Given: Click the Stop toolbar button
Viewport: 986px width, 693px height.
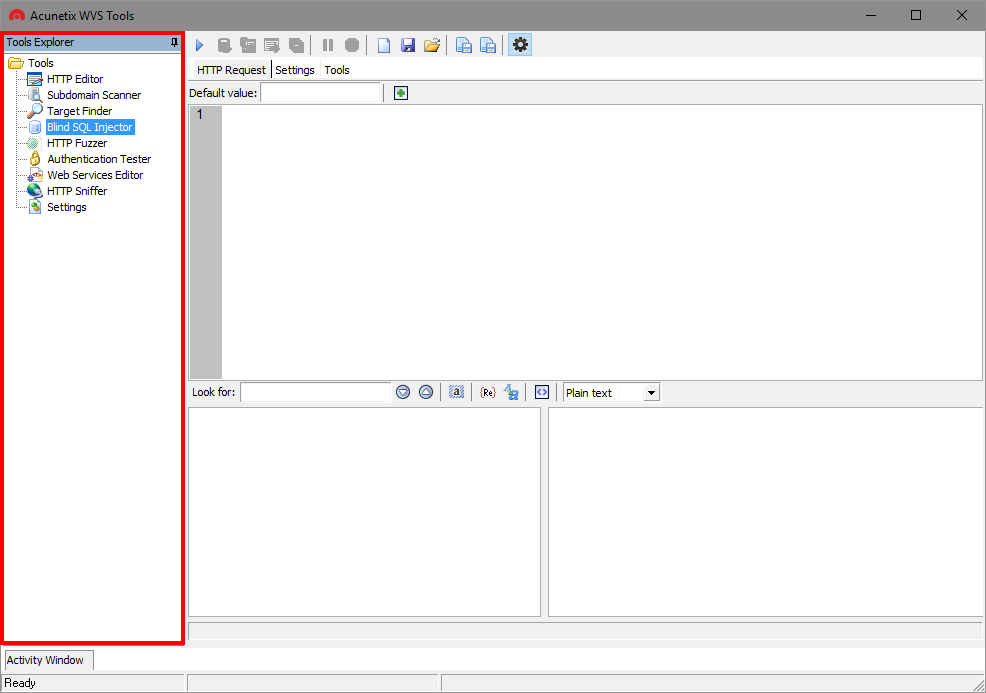Looking at the screenshot, I should pos(352,45).
